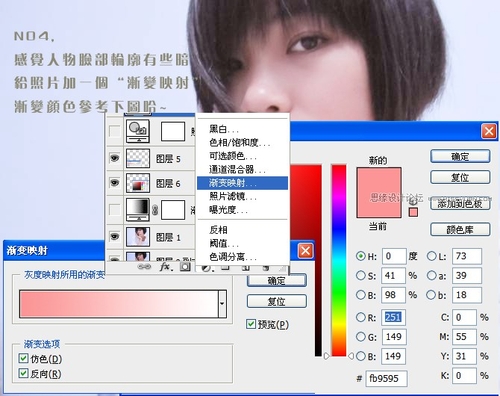Click 确定 in the 渐变映射 dialog

coord(277,281)
